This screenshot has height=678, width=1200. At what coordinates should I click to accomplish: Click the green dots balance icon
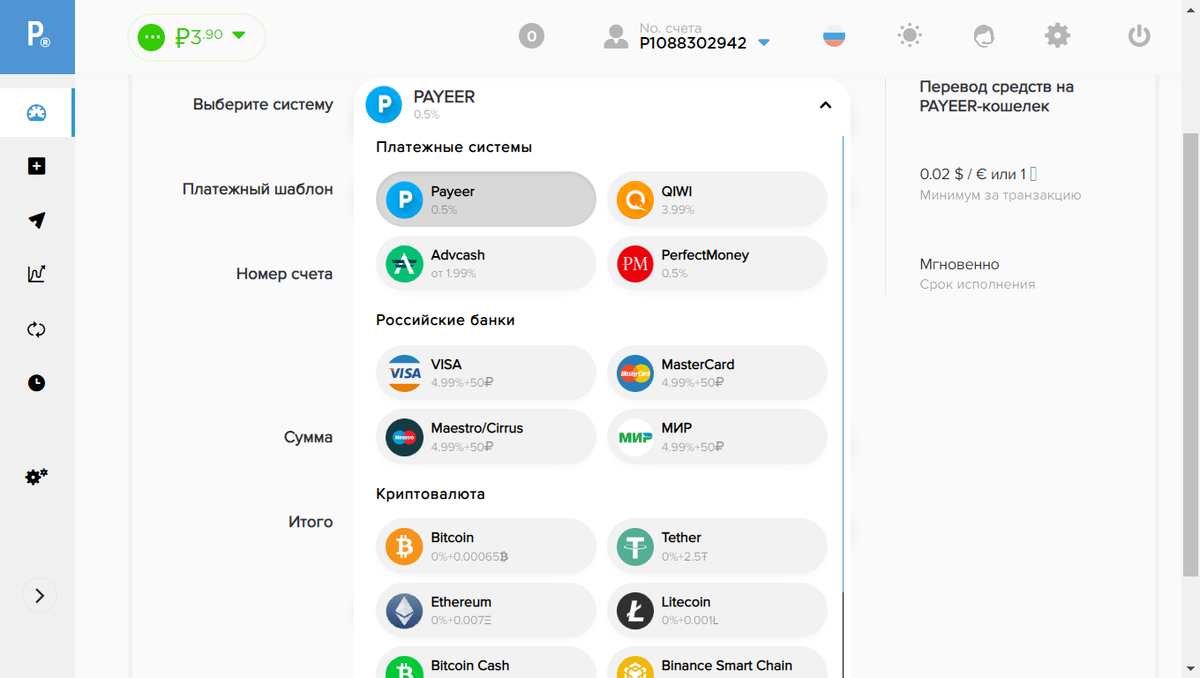point(151,37)
